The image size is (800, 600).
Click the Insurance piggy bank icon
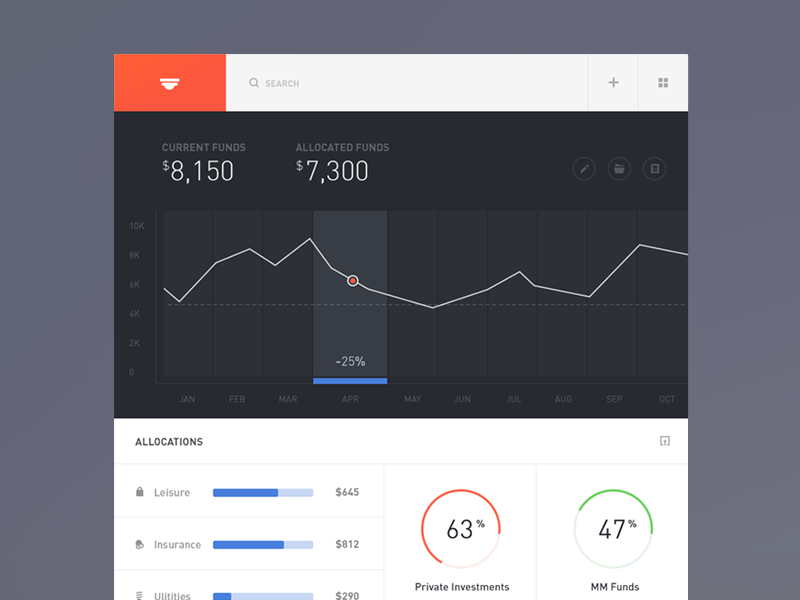click(x=140, y=545)
